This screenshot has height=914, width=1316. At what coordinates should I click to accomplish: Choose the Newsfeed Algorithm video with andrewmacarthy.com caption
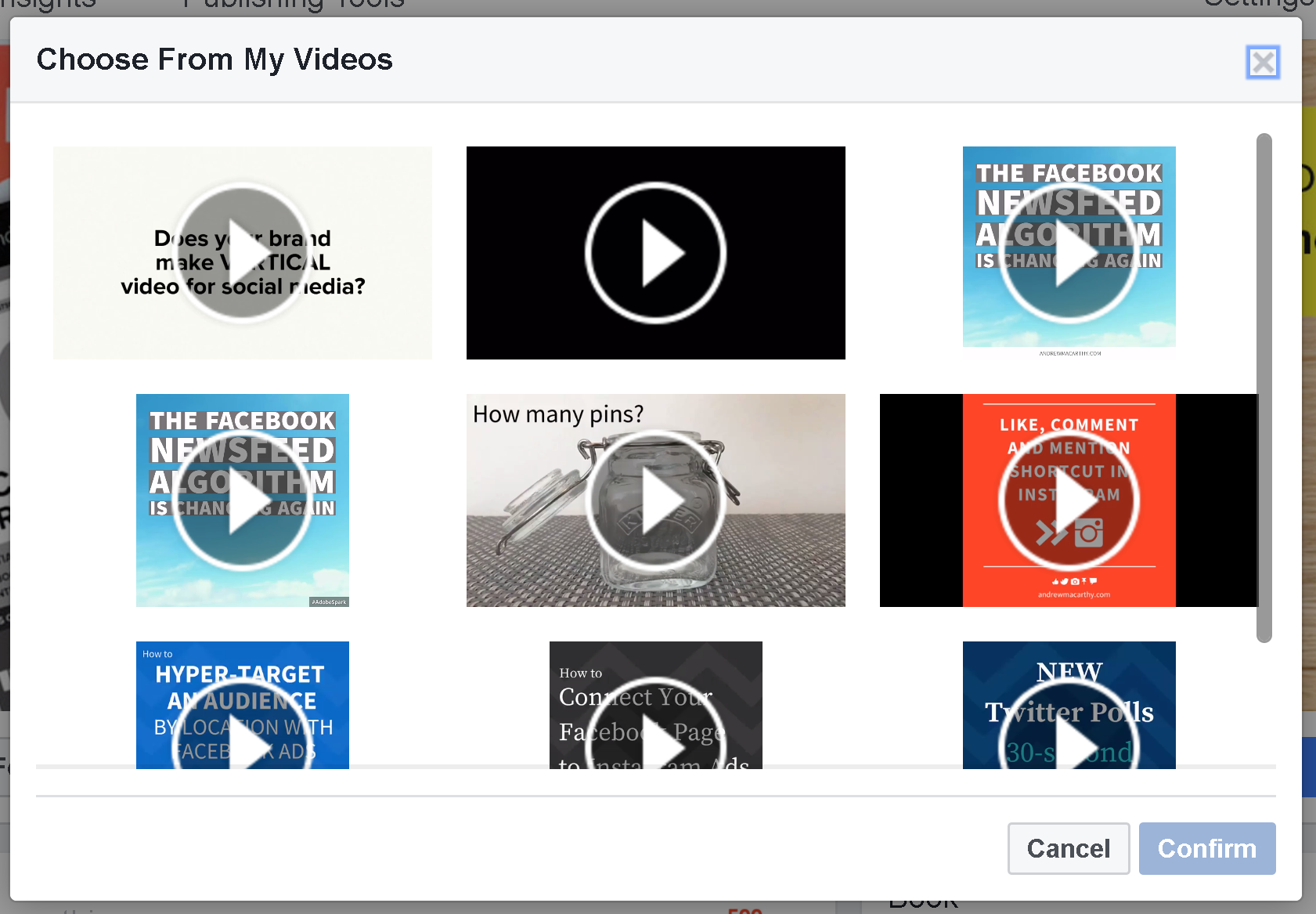1069,253
